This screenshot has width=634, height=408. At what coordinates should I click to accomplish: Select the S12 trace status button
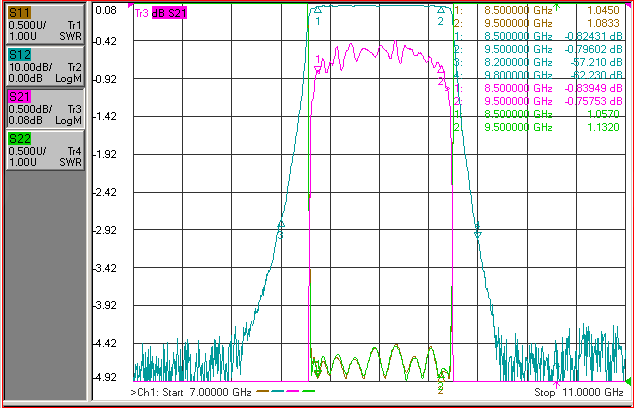pos(45,66)
